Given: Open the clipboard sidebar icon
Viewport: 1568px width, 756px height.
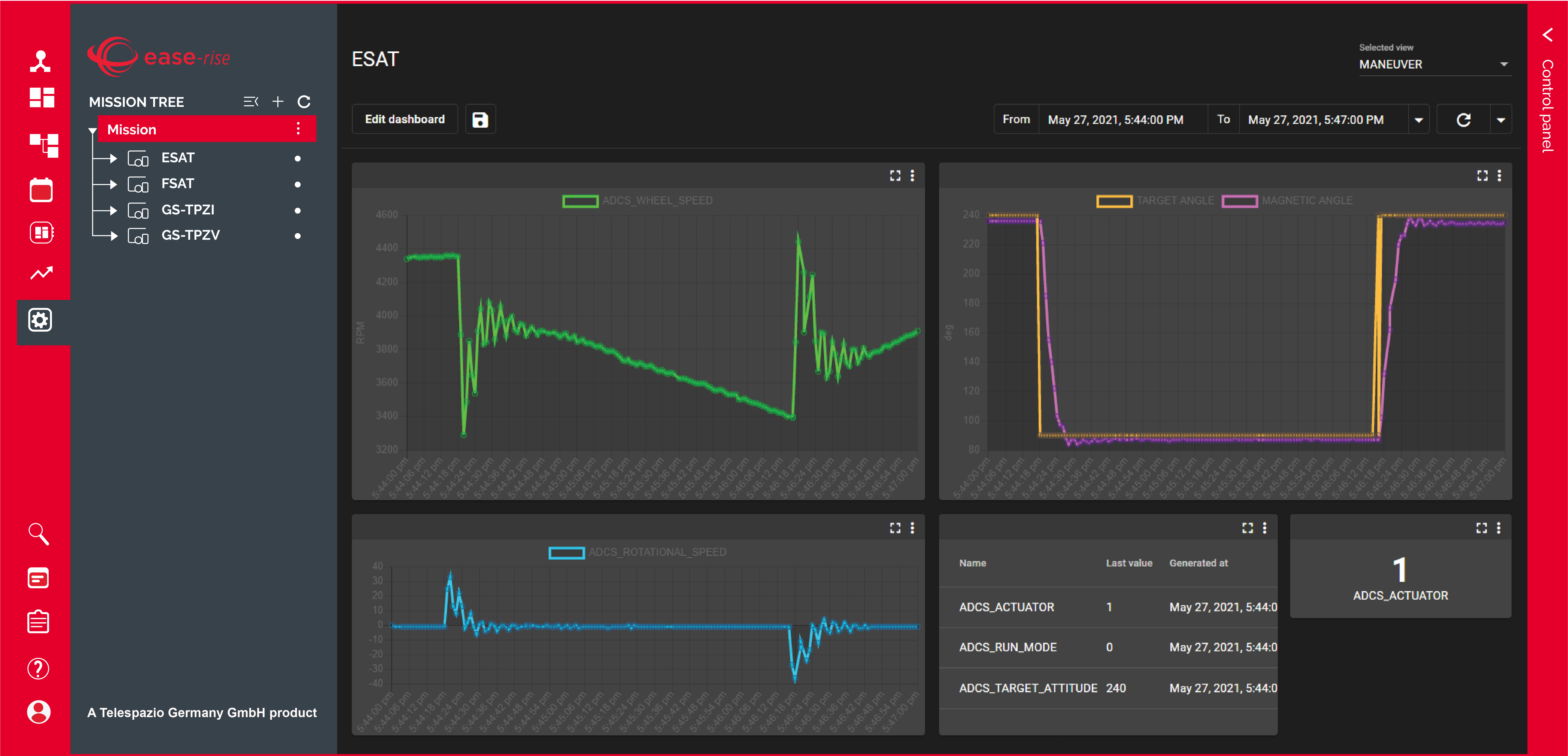Looking at the screenshot, I should [38, 622].
